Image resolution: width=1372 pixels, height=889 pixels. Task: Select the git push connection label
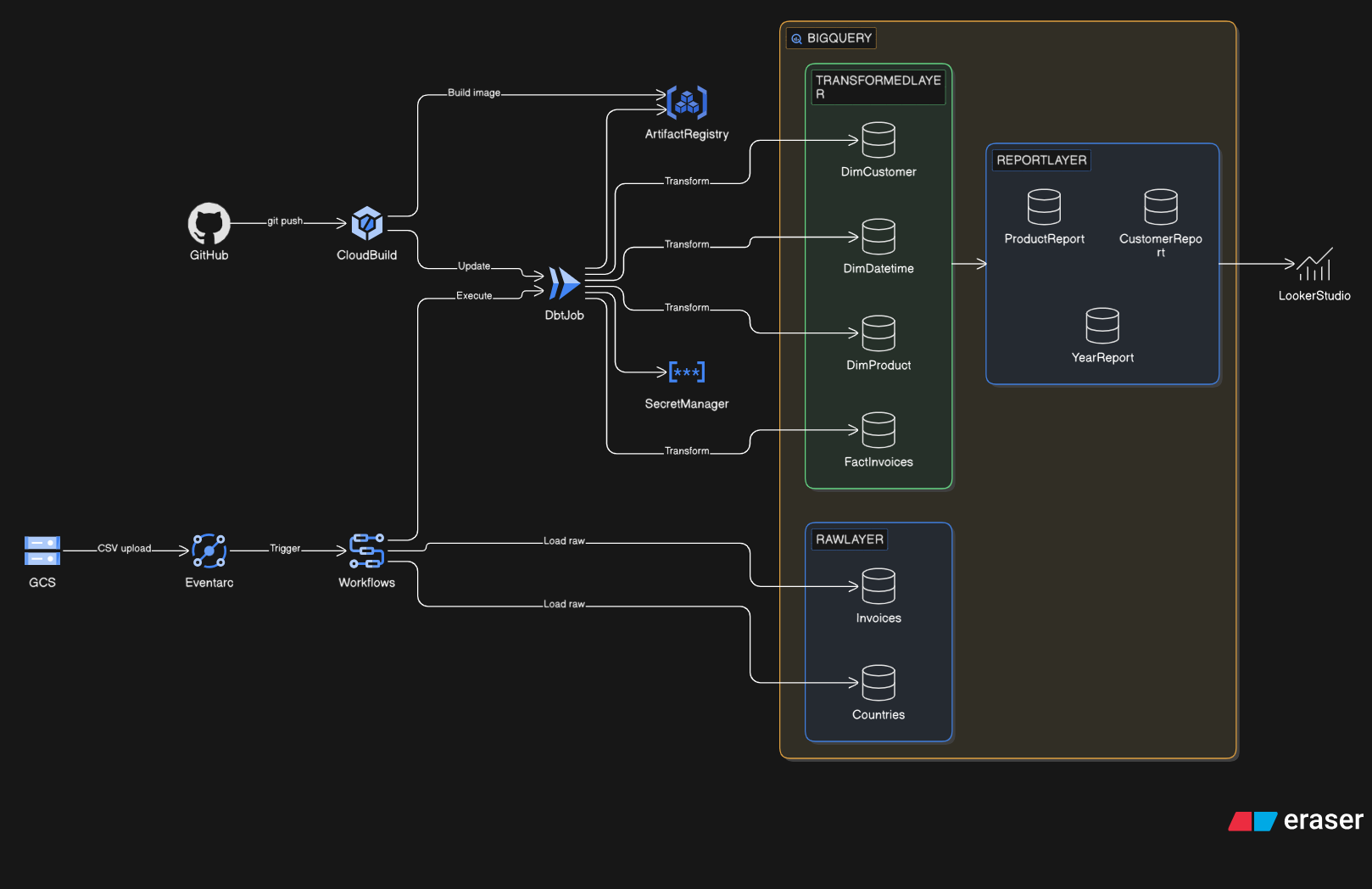tap(286, 221)
